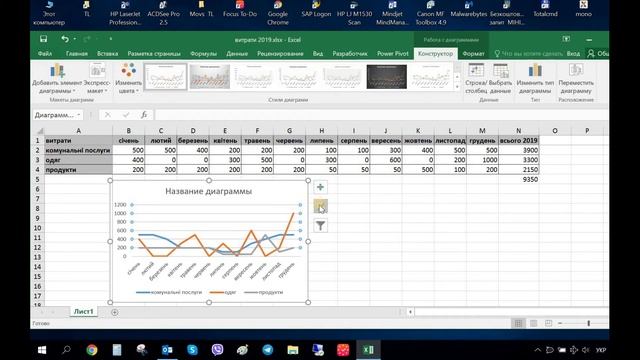
Task: Open Windows taskbar search
Action: pyautogui.click(x=66, y=350)
